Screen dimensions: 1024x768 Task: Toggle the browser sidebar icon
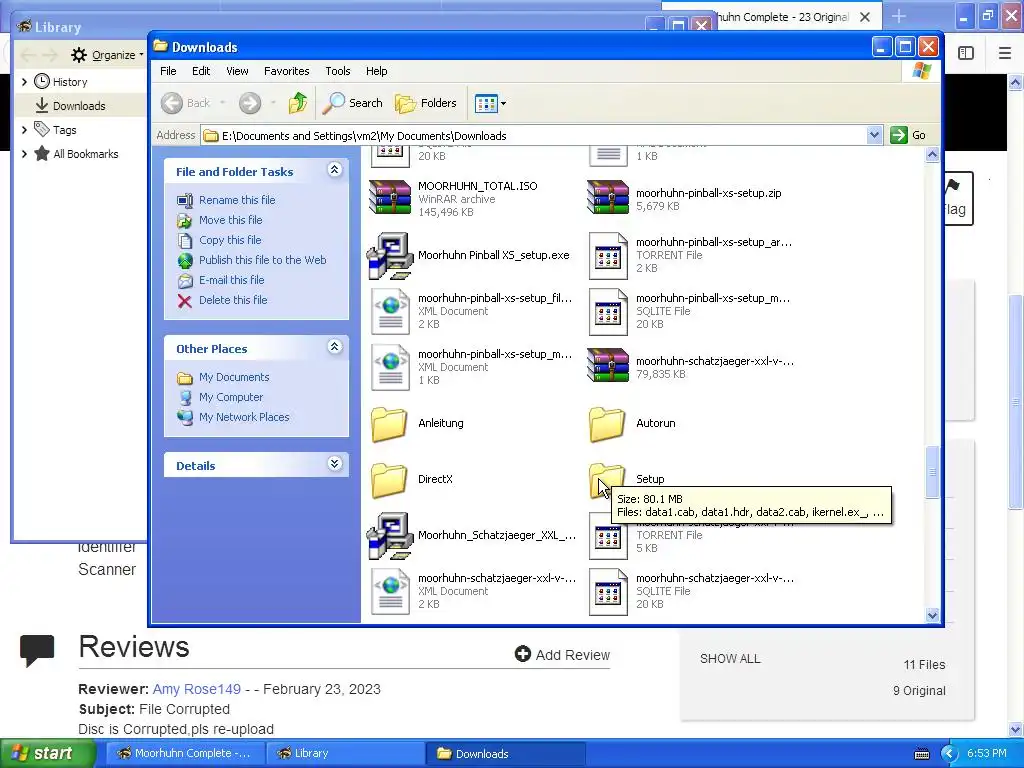pyautogui.click(x=966, y=53)
